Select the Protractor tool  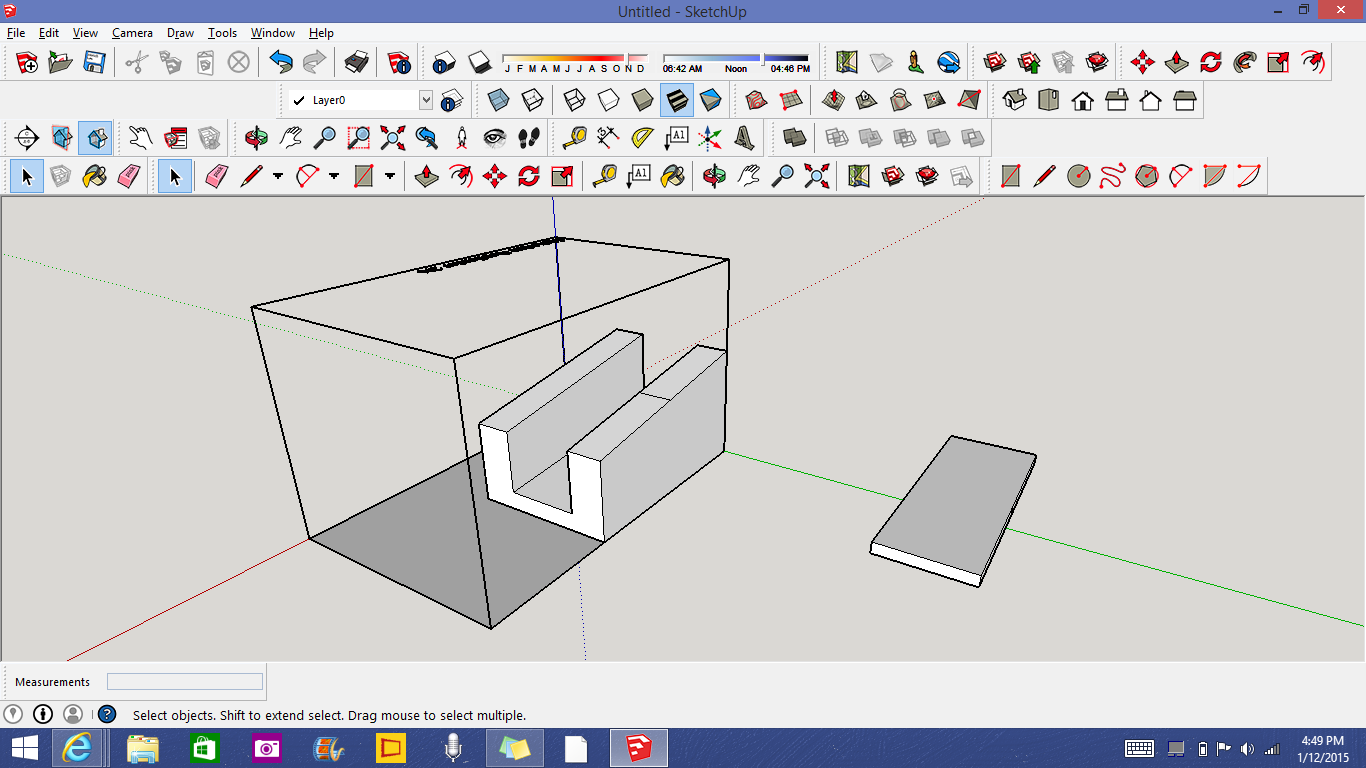tap(641, 138)
